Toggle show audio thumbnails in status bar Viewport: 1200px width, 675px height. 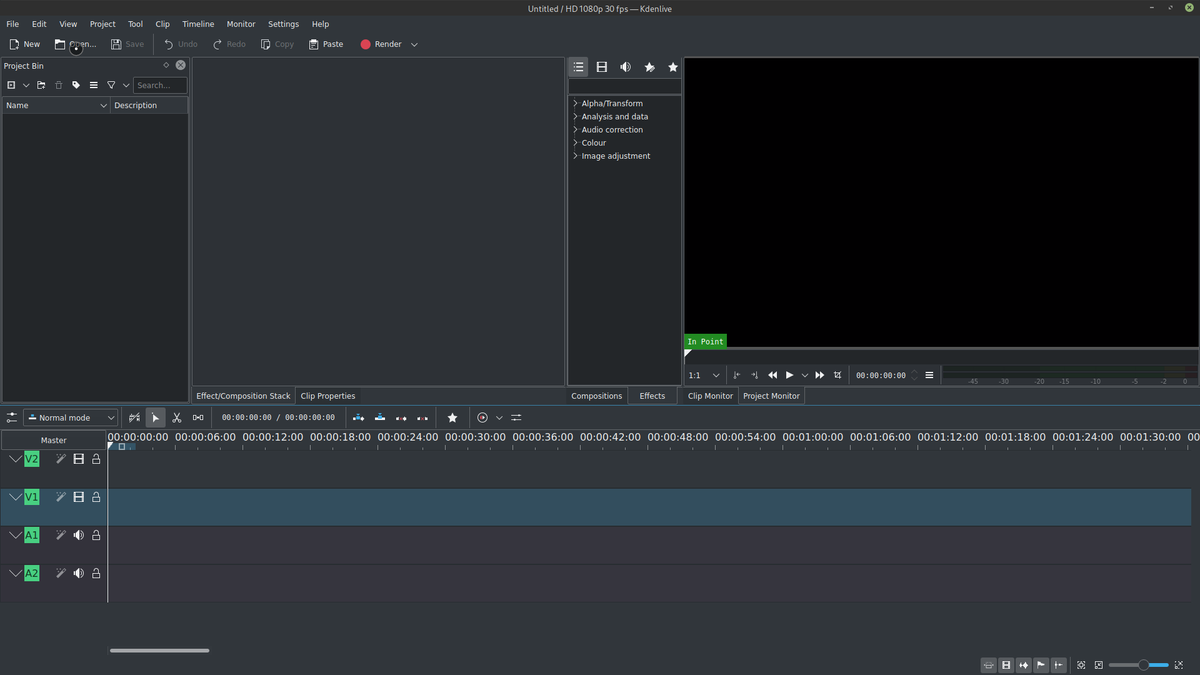[x=1023, y=665]
